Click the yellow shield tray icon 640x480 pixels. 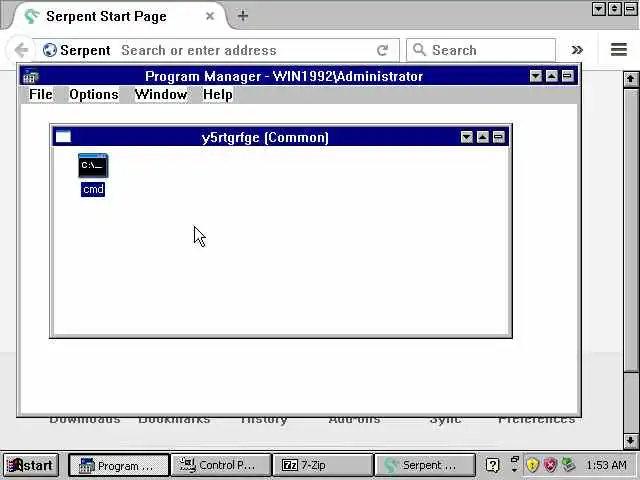[x=533, y=465]
